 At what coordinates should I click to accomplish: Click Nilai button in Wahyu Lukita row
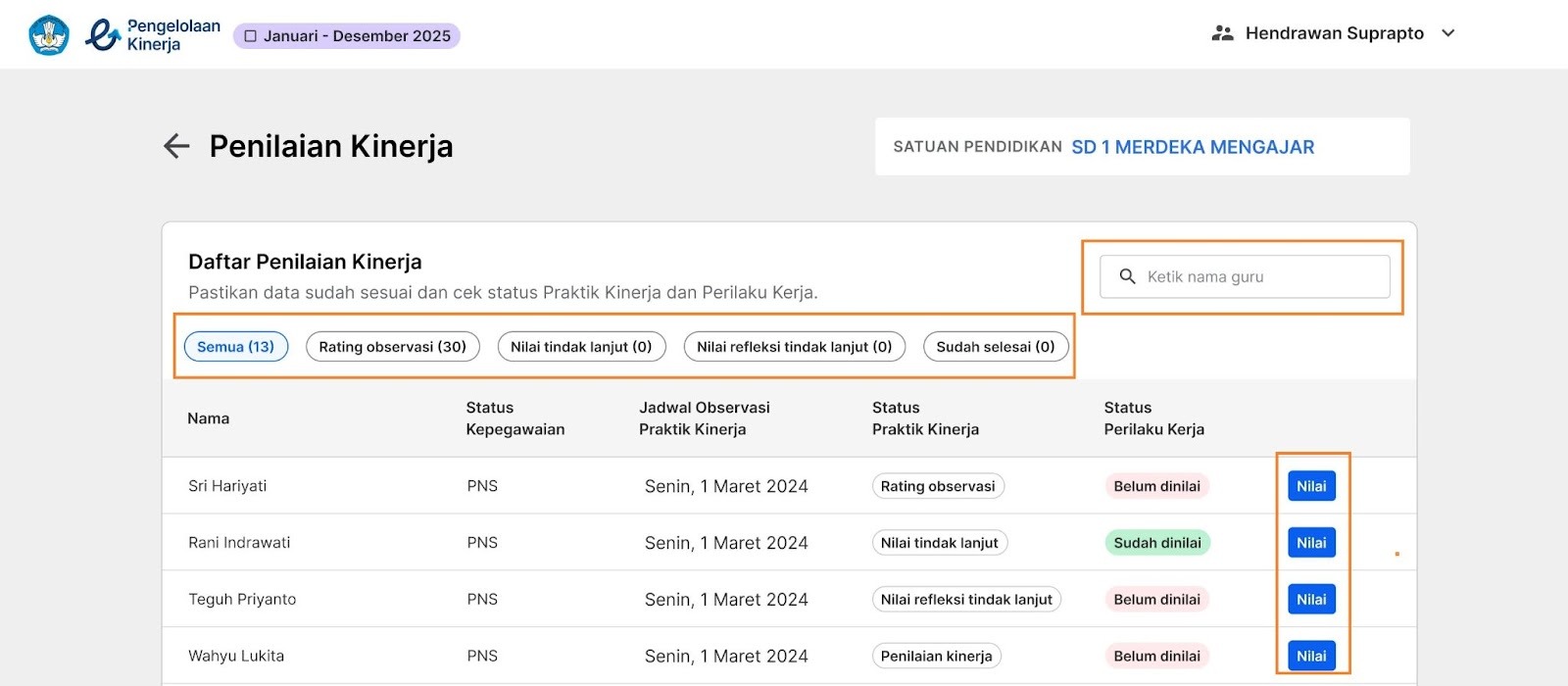(x=1311, y=656)
